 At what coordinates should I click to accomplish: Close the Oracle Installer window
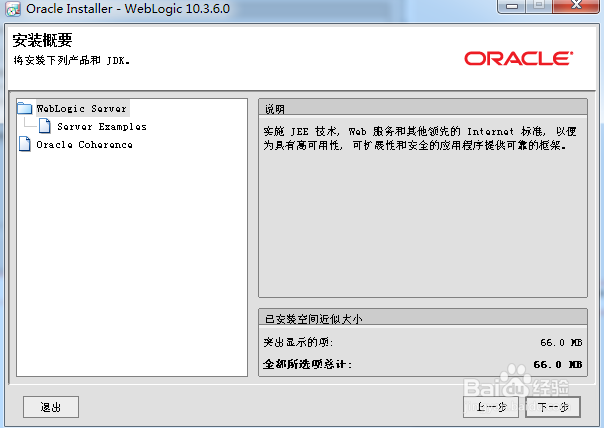click(x=576, y=6)
